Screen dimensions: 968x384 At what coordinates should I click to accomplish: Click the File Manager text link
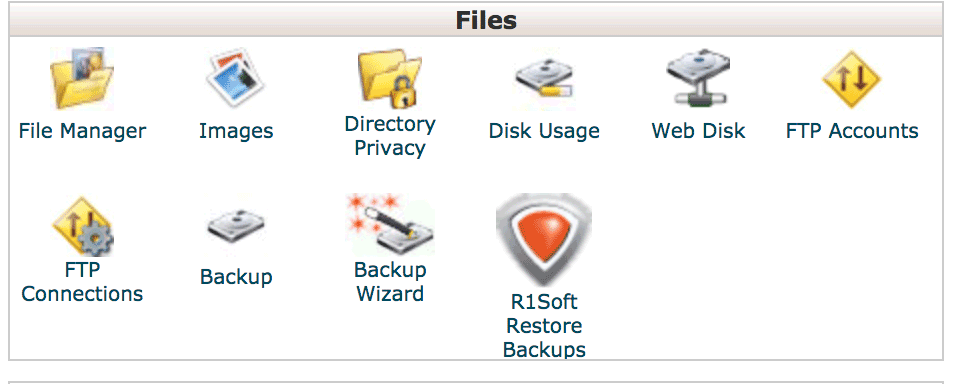pos(82,131)
